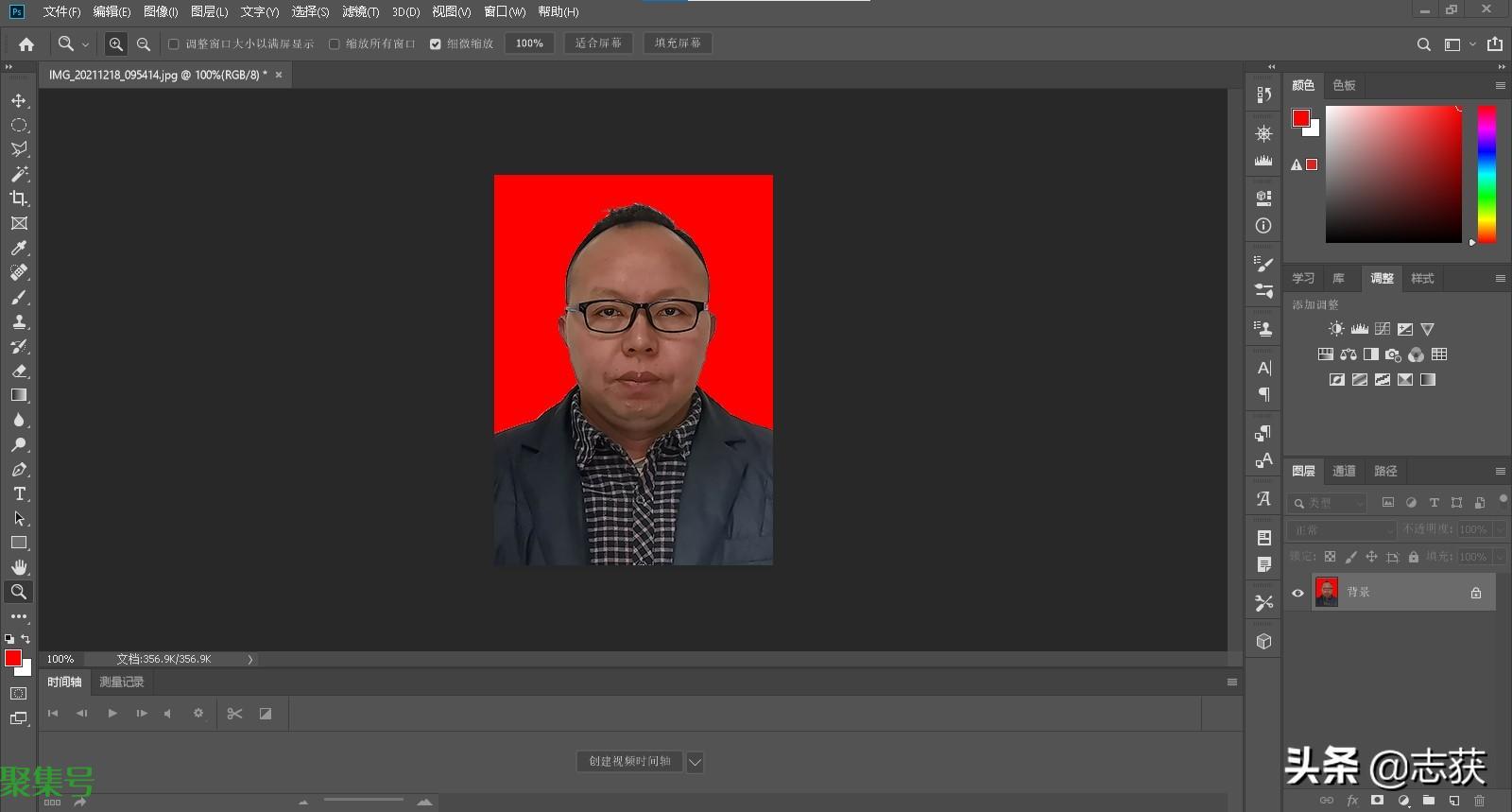Select the Eraser tool
Image resolution: width=1512 pixels, height=812 pixels.
click(x=19, y=371)
